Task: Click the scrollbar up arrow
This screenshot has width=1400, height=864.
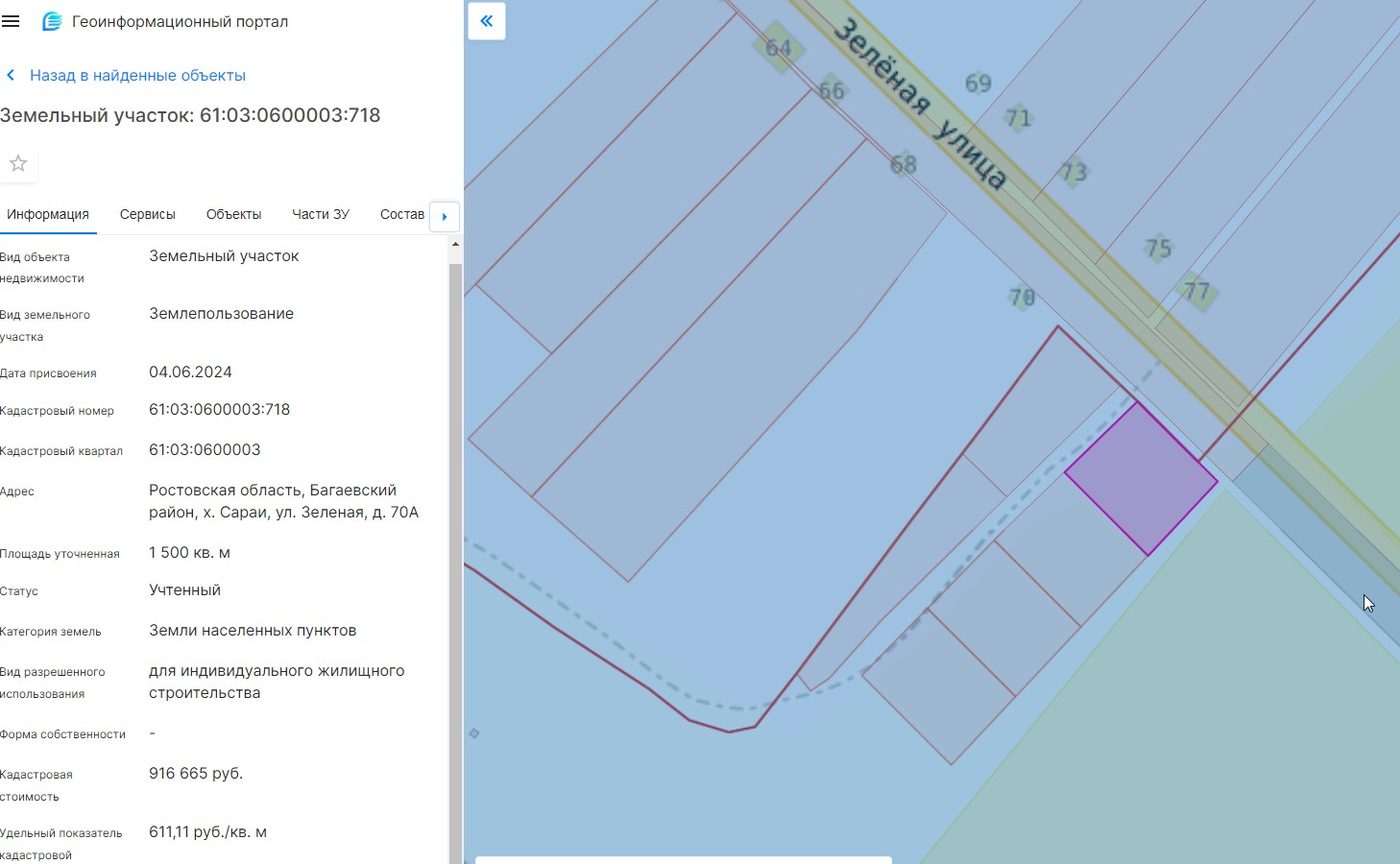Action: point(455,245)
